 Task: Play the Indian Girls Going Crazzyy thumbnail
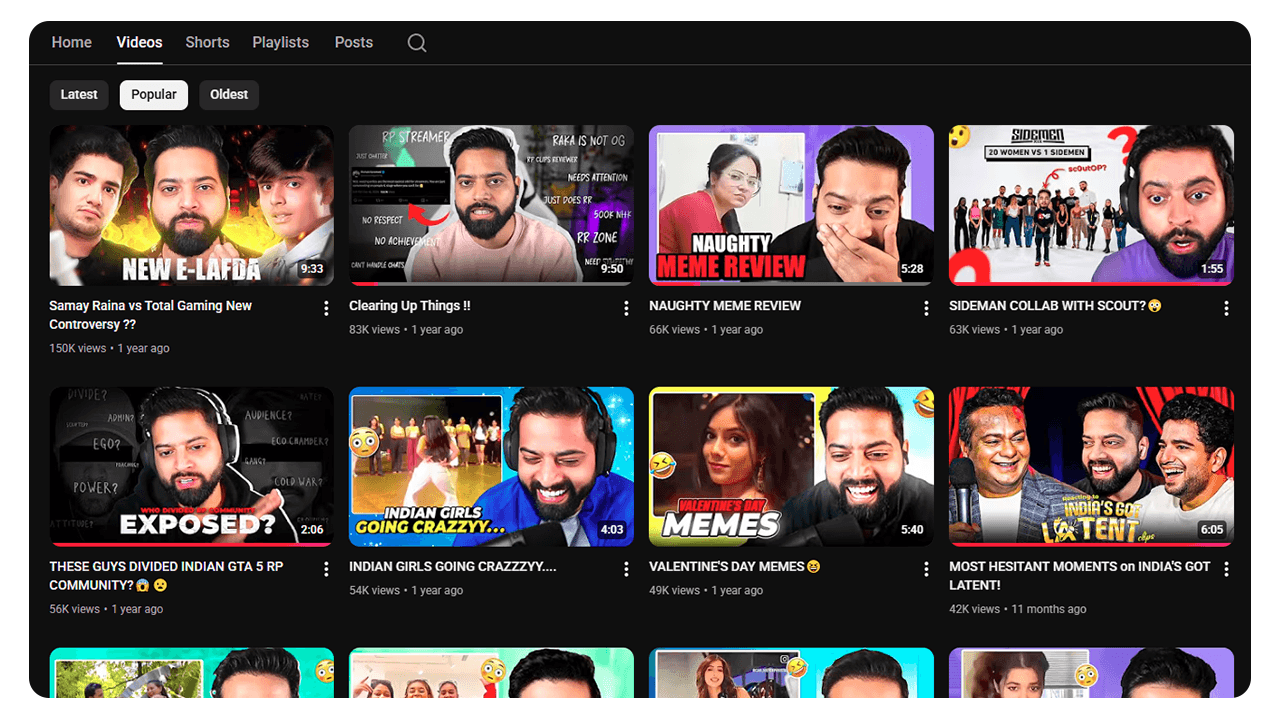(491, 467)
